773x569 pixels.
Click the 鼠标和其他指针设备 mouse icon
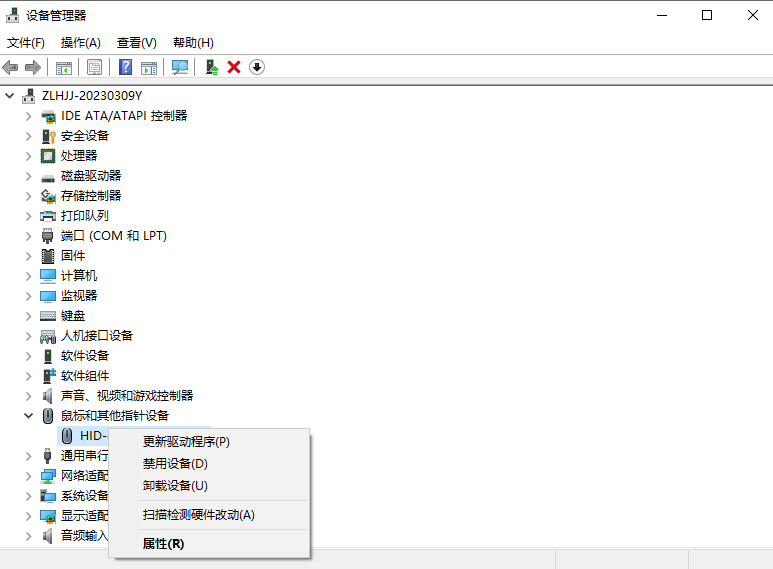point(48,416)
